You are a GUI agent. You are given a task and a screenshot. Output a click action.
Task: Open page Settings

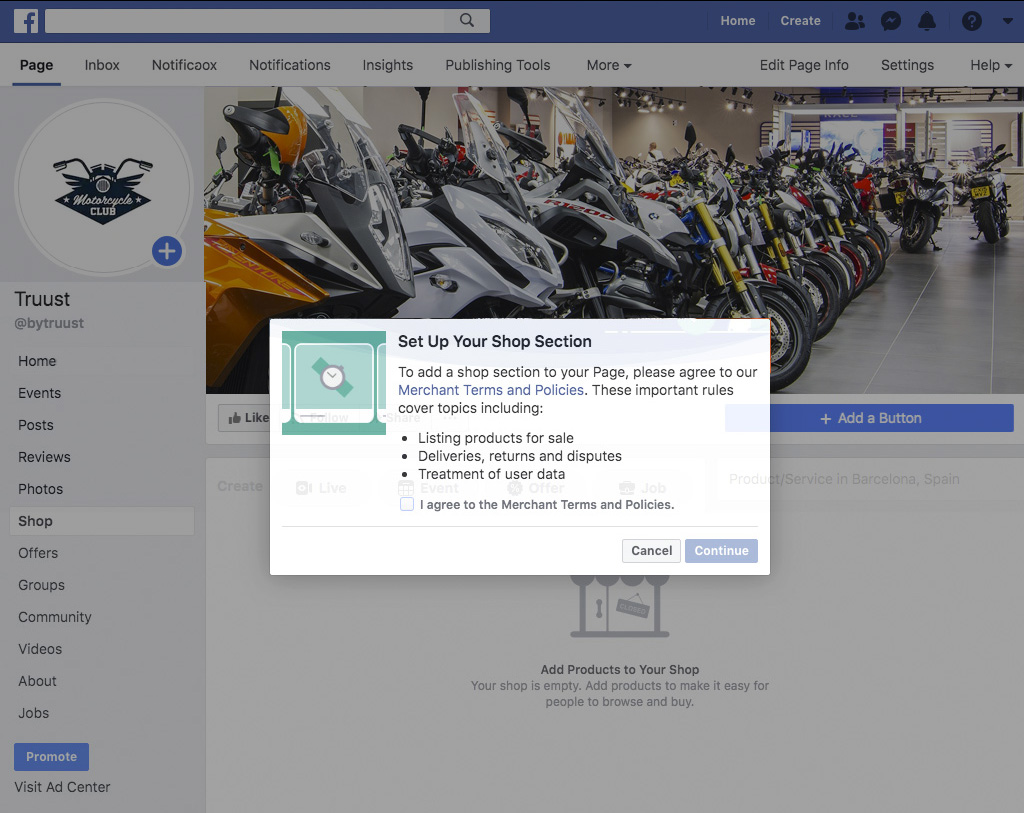pyautogui.click(x=907, y=65)
